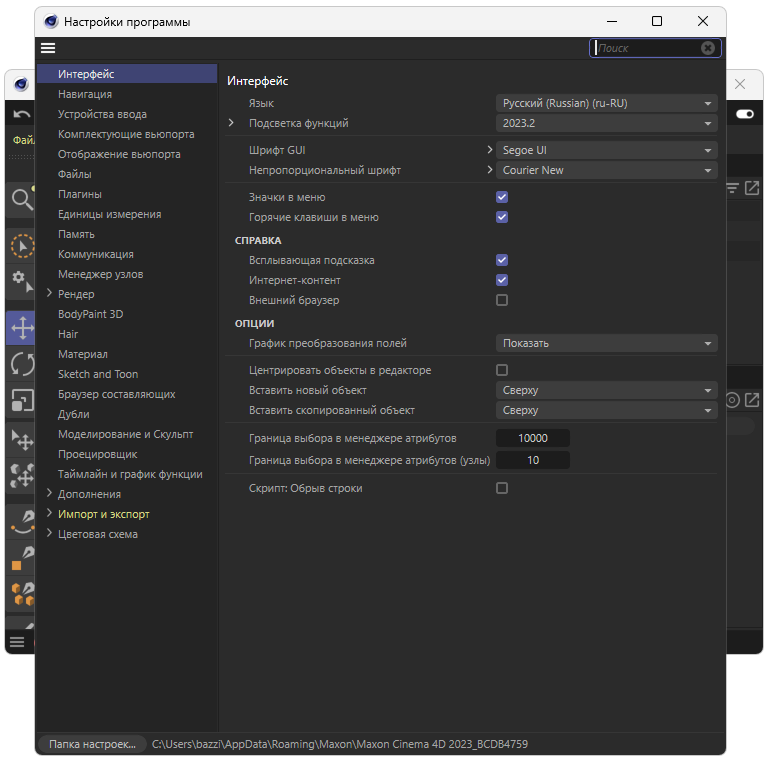Viewport: 766px width, 761px height.
Task: Select the Горячие клавиши в меню label
Action: [313, 217]
